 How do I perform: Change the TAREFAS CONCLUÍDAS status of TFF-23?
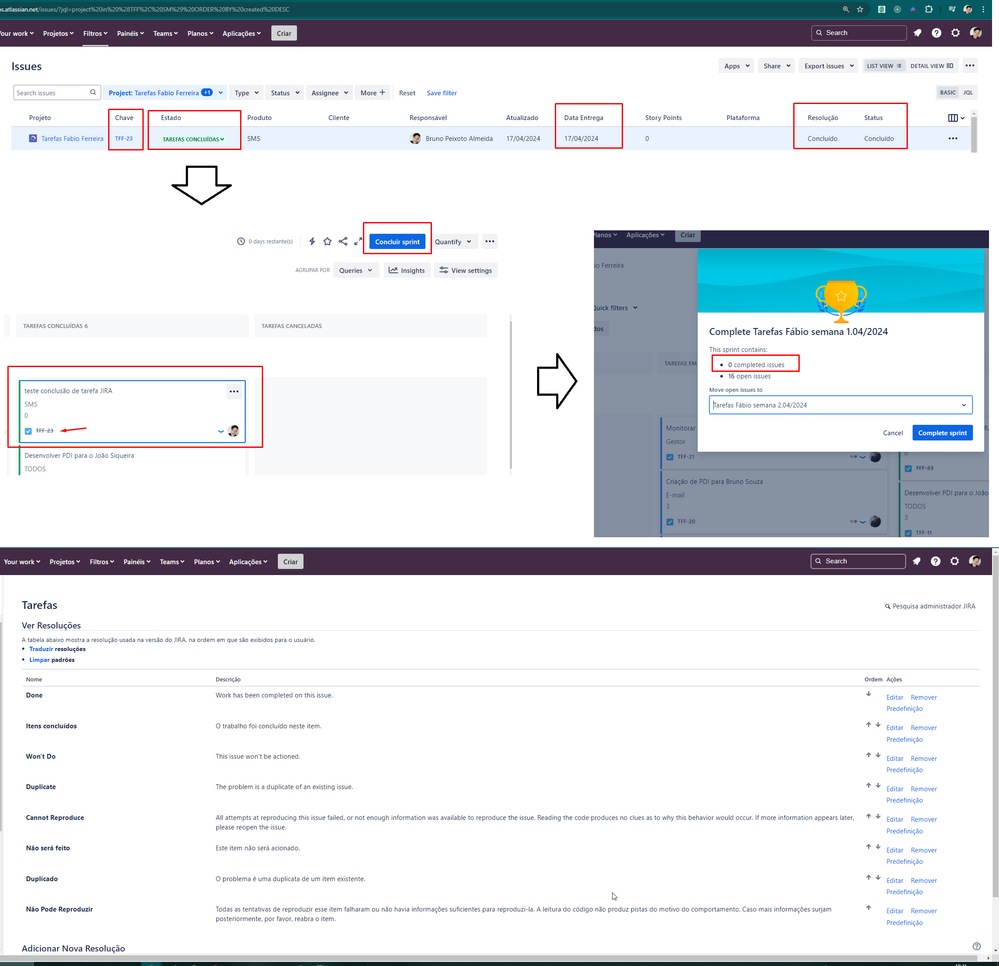(193, 139)
